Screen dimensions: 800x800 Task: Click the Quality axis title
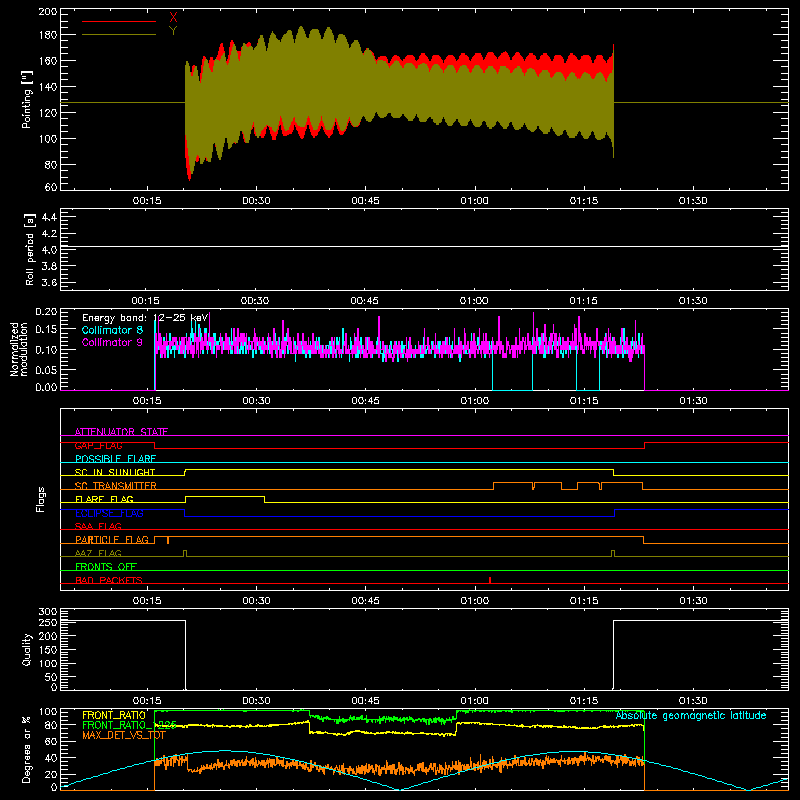(27, 649)
